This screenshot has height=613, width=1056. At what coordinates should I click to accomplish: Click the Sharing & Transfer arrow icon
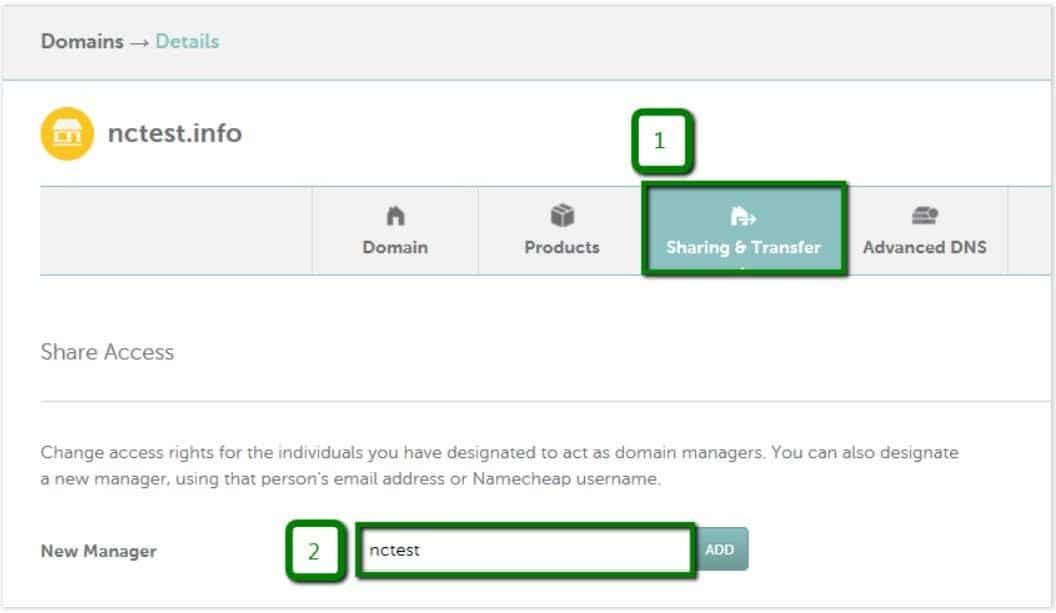pyautogui.click(x=743, y=216)
